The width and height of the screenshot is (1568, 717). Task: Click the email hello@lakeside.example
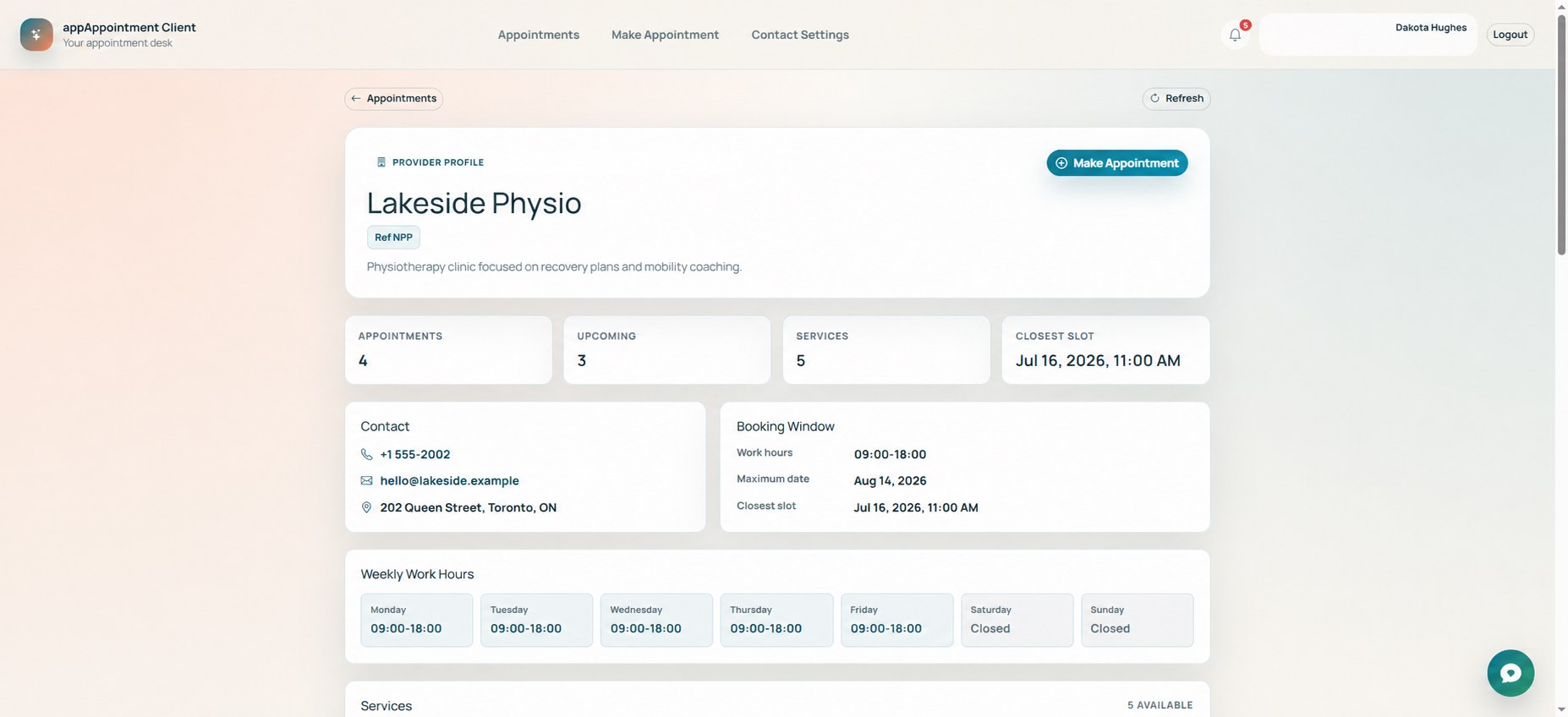pyautogui.click(x=450, y=480)
